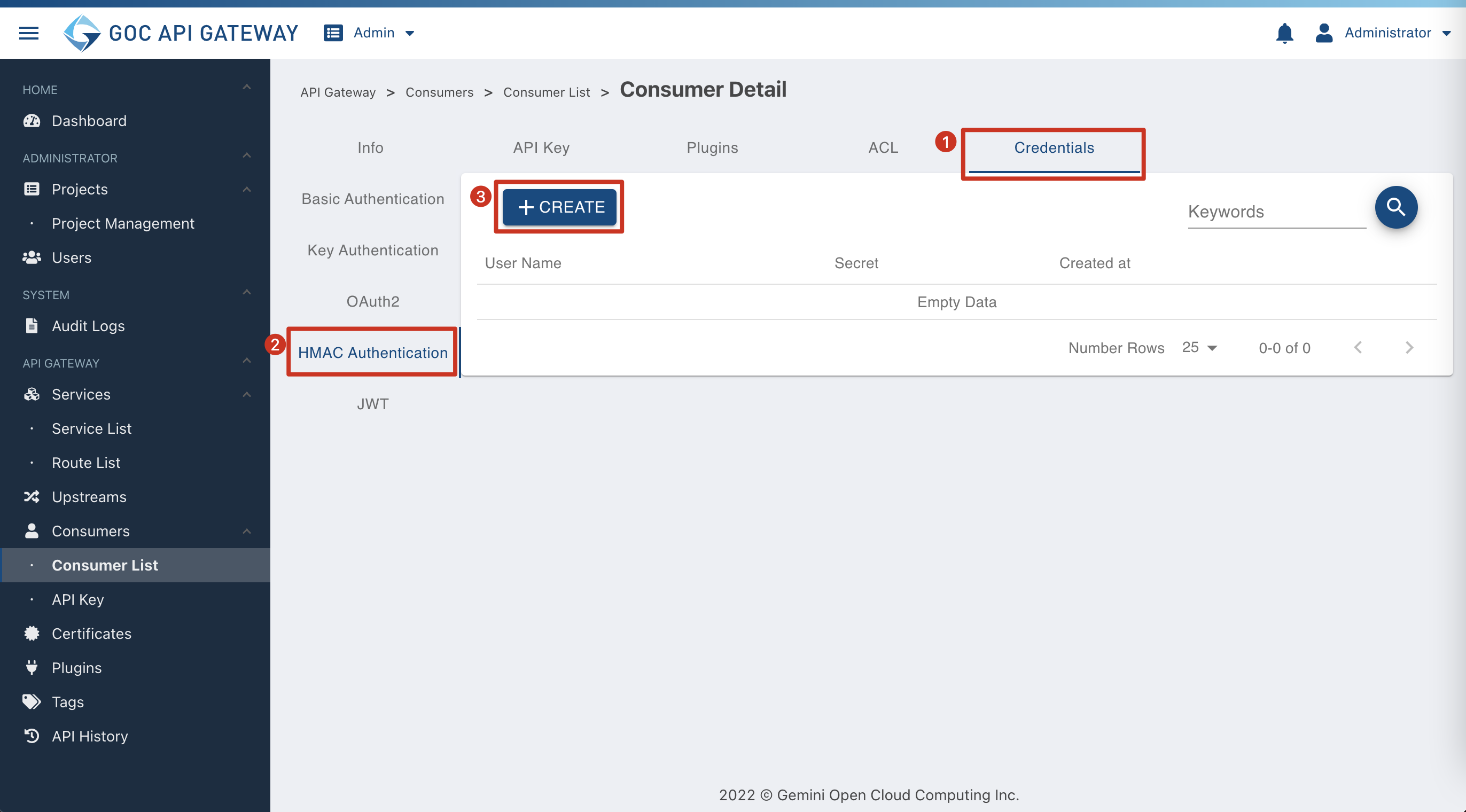Click the Projects list icon in sidebar
Viewport: 1466px width, 812px height.
pos(32,189)
